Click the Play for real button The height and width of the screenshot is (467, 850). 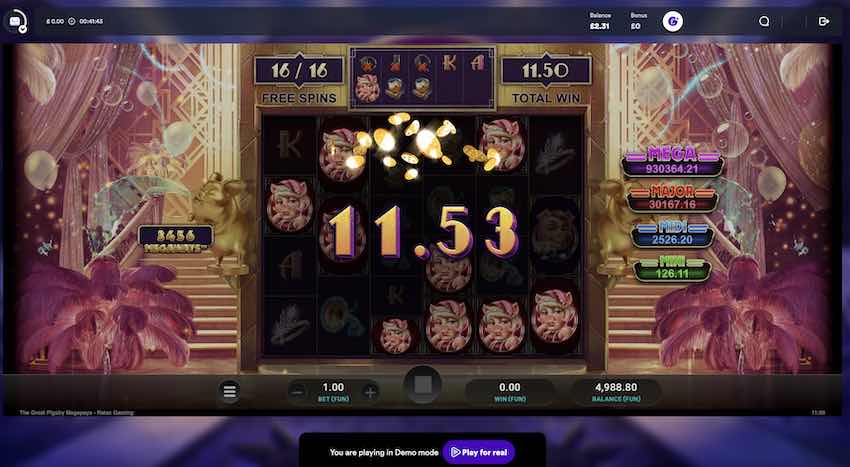point(479,452)
